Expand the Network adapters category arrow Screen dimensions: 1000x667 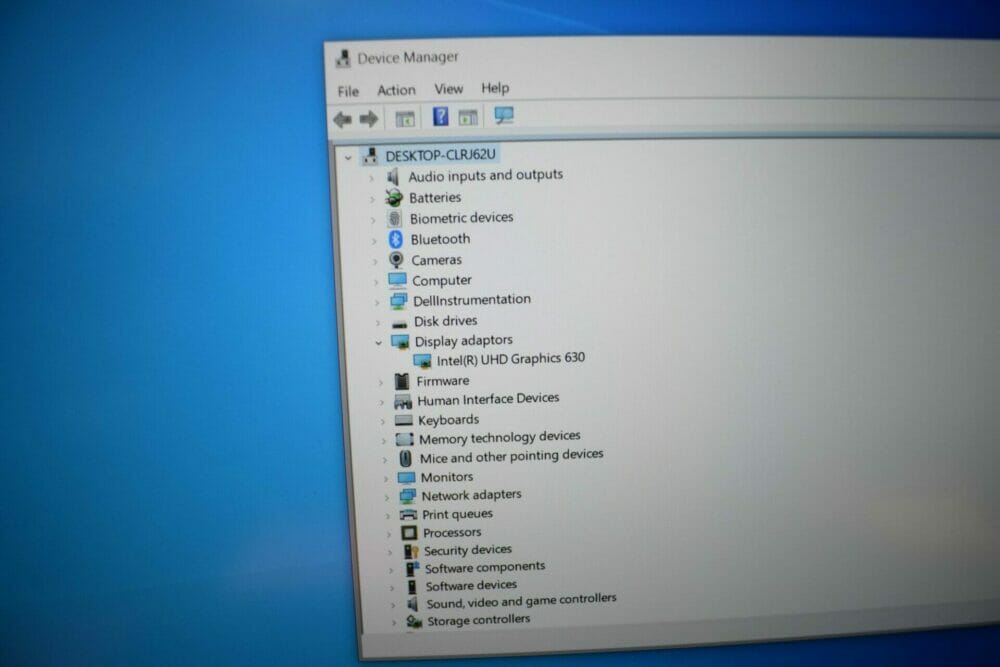pos(386,497)
